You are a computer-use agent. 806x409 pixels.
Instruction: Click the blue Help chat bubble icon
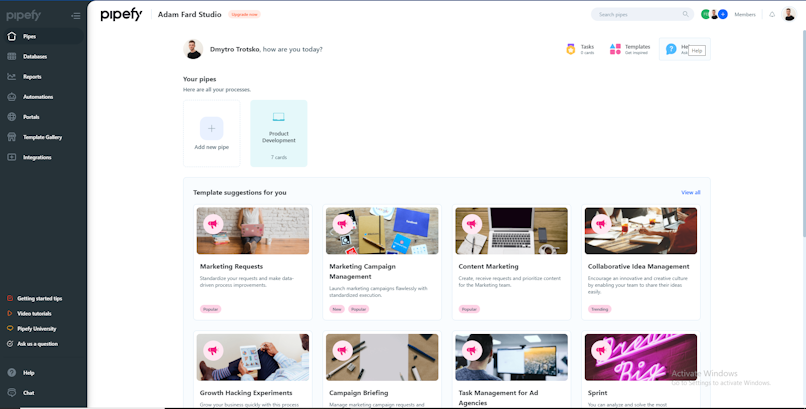tap(671, 49)
